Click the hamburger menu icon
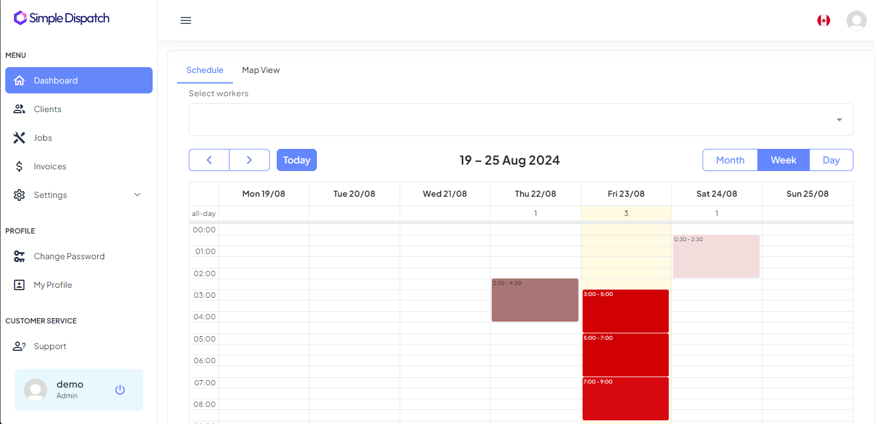 tap(185, 20)
